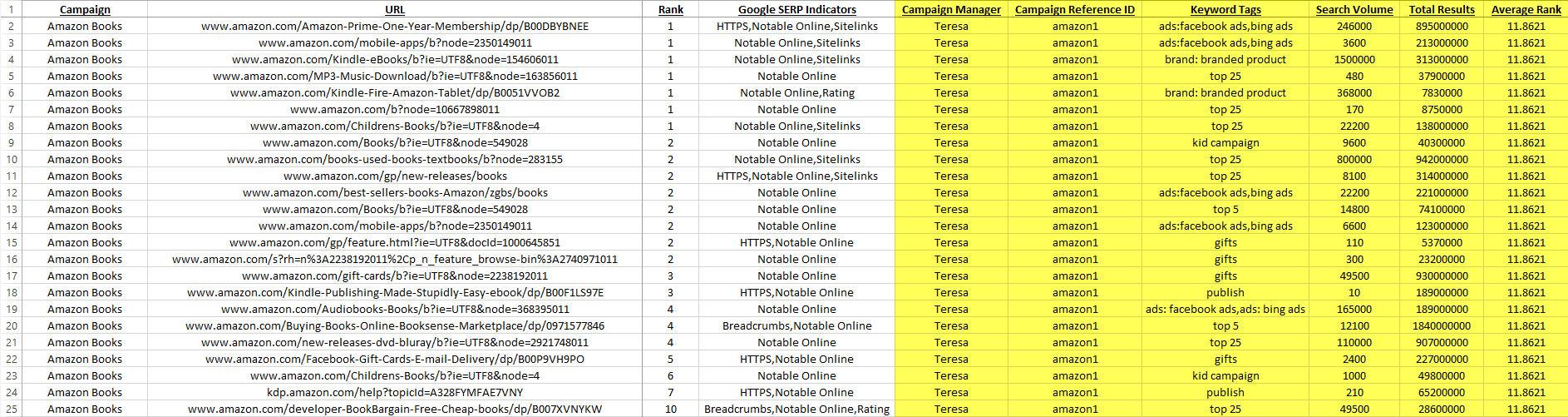Click the gp/new-releases/books URL cell
Screen dimensions: 1568x417
[x=395, y=176]
